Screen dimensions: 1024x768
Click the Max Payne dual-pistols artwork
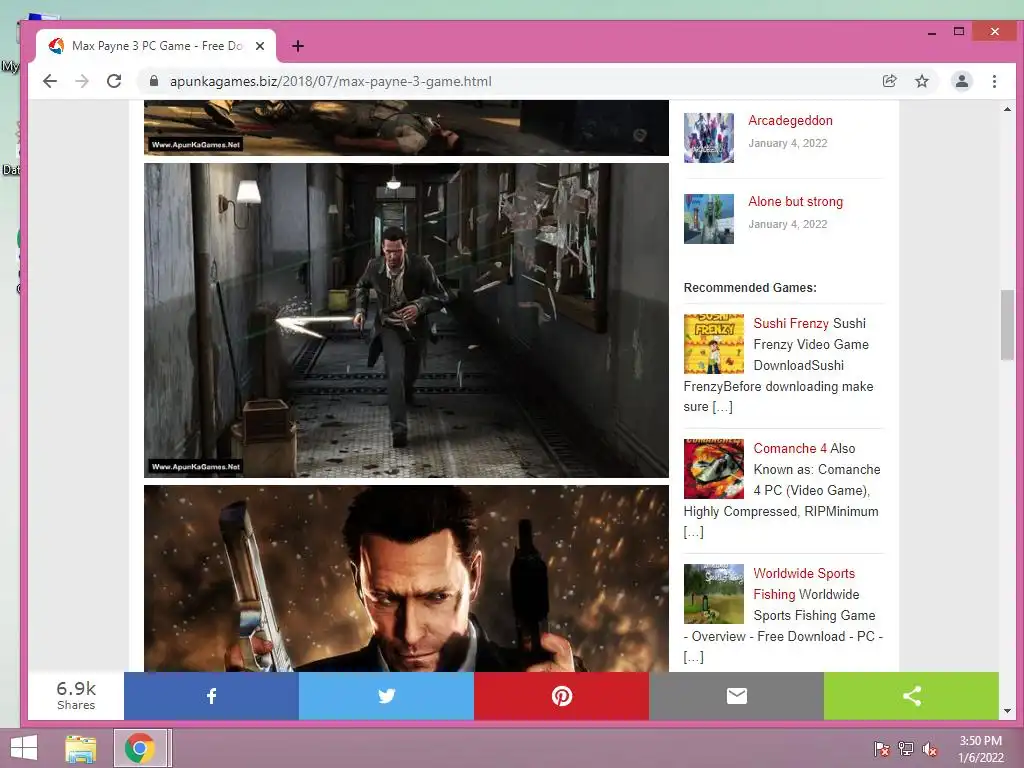pyautogui.click(x=406, y=578)
